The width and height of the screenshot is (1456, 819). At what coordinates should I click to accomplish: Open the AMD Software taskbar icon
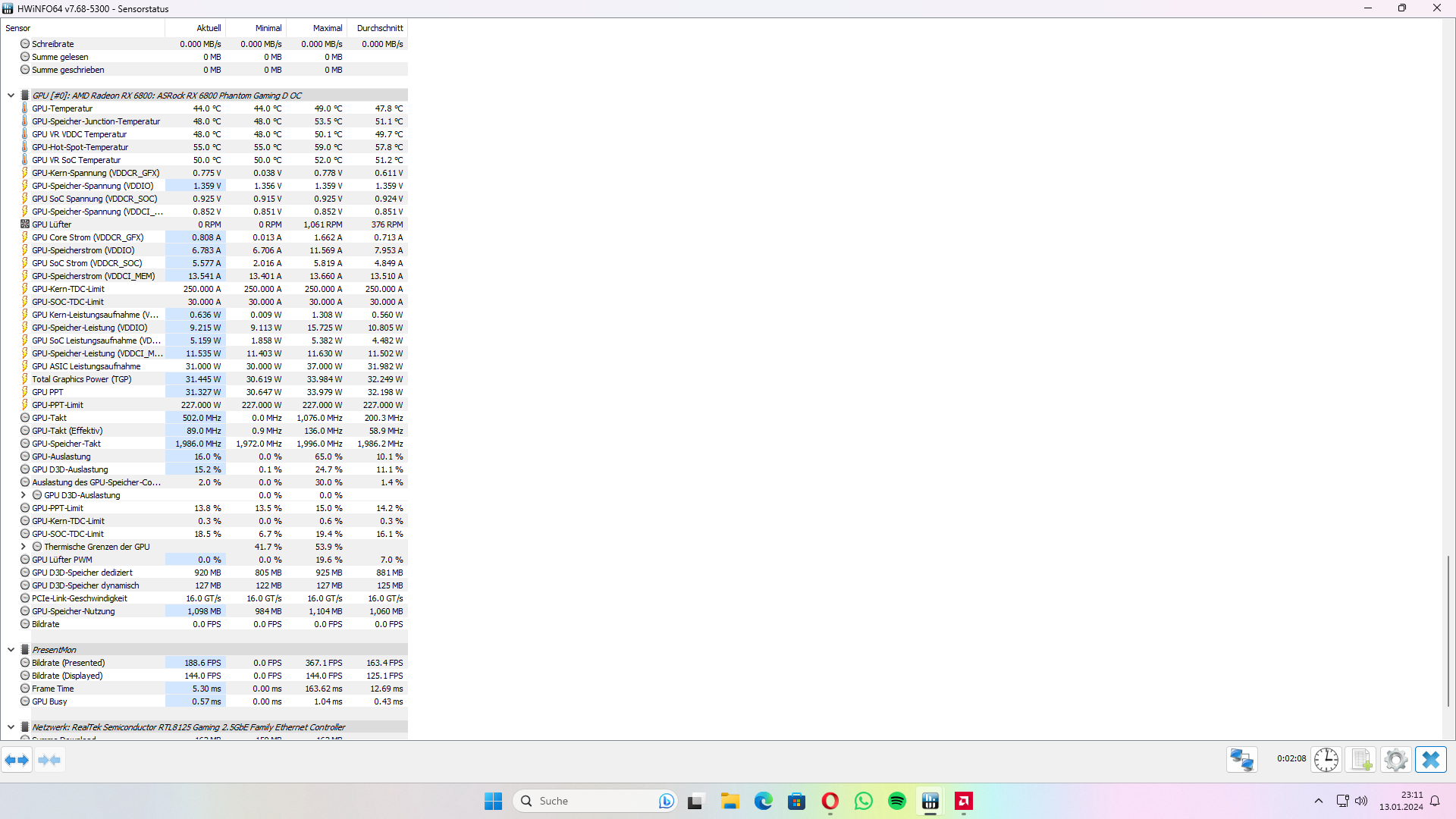pyautogui.click(x=963, y=801)
